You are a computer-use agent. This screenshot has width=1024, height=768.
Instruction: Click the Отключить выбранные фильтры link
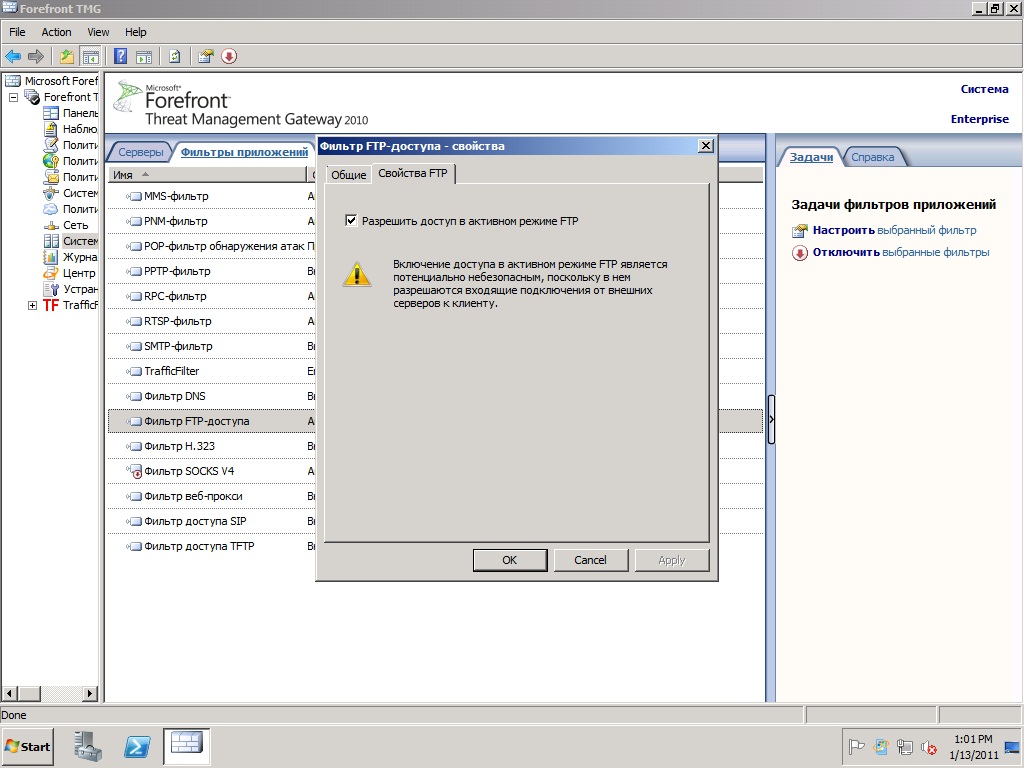click(x=901, y=253)
